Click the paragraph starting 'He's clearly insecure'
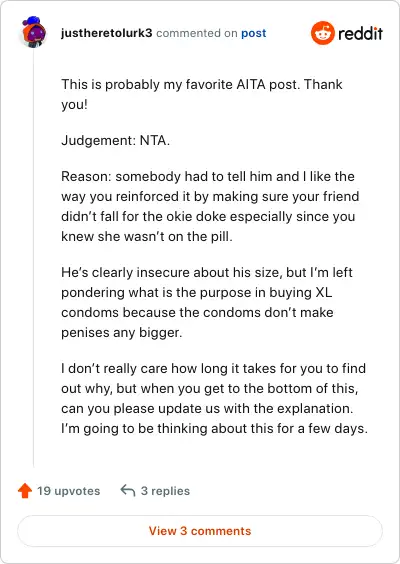The image size is (400, 564). 207,303
